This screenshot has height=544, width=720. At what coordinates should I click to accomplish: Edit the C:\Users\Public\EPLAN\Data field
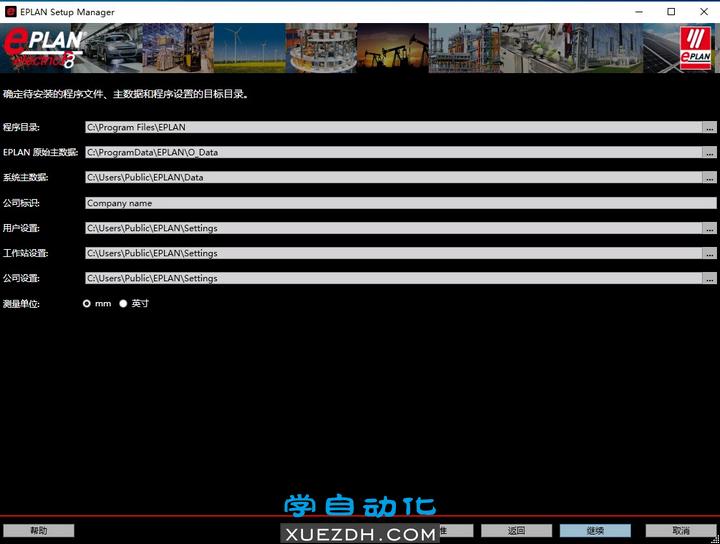(394, 178)
